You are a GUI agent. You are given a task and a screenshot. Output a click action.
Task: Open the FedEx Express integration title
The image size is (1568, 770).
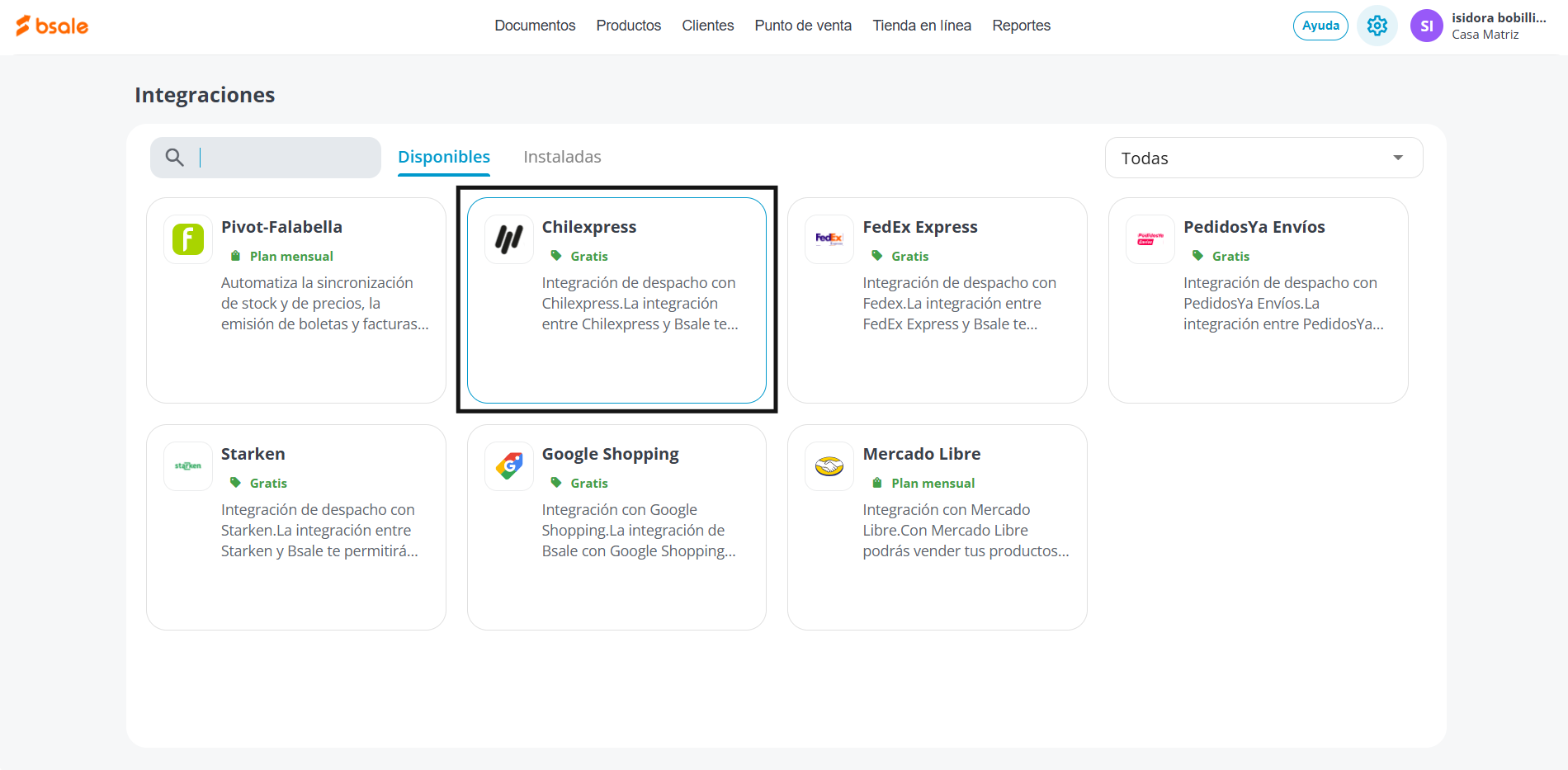pos(920,227)
